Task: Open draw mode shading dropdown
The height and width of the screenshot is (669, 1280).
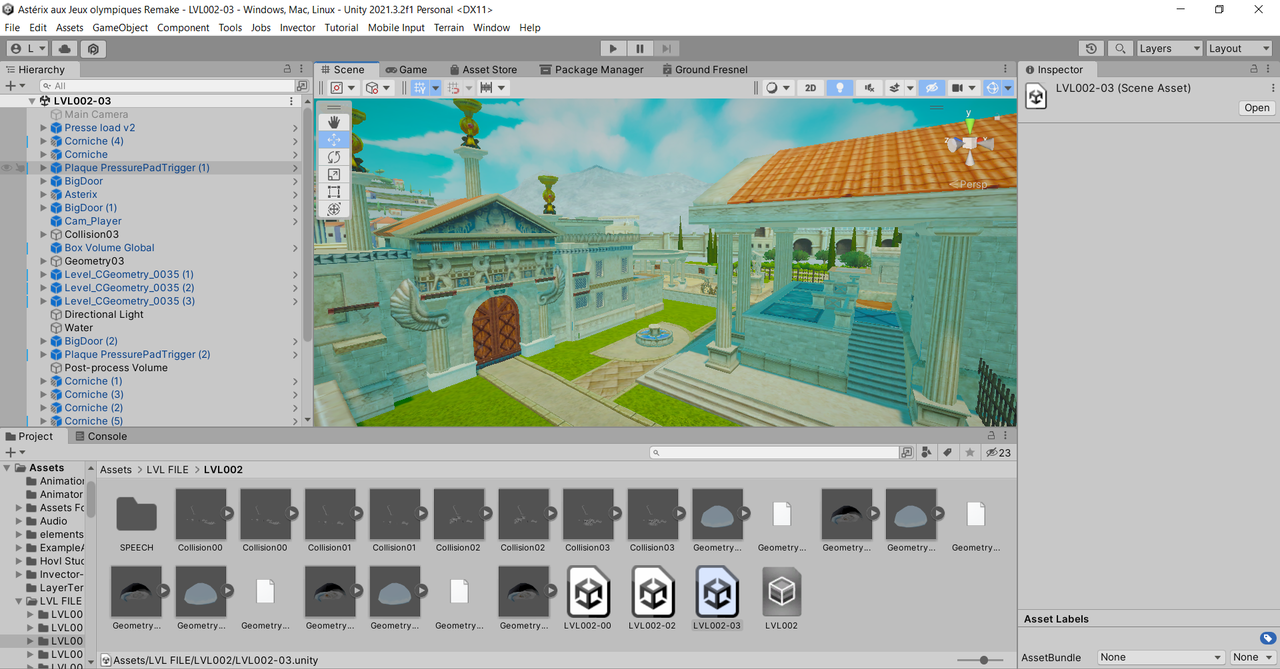Action: pyautogui.click(x=778, y=88)
